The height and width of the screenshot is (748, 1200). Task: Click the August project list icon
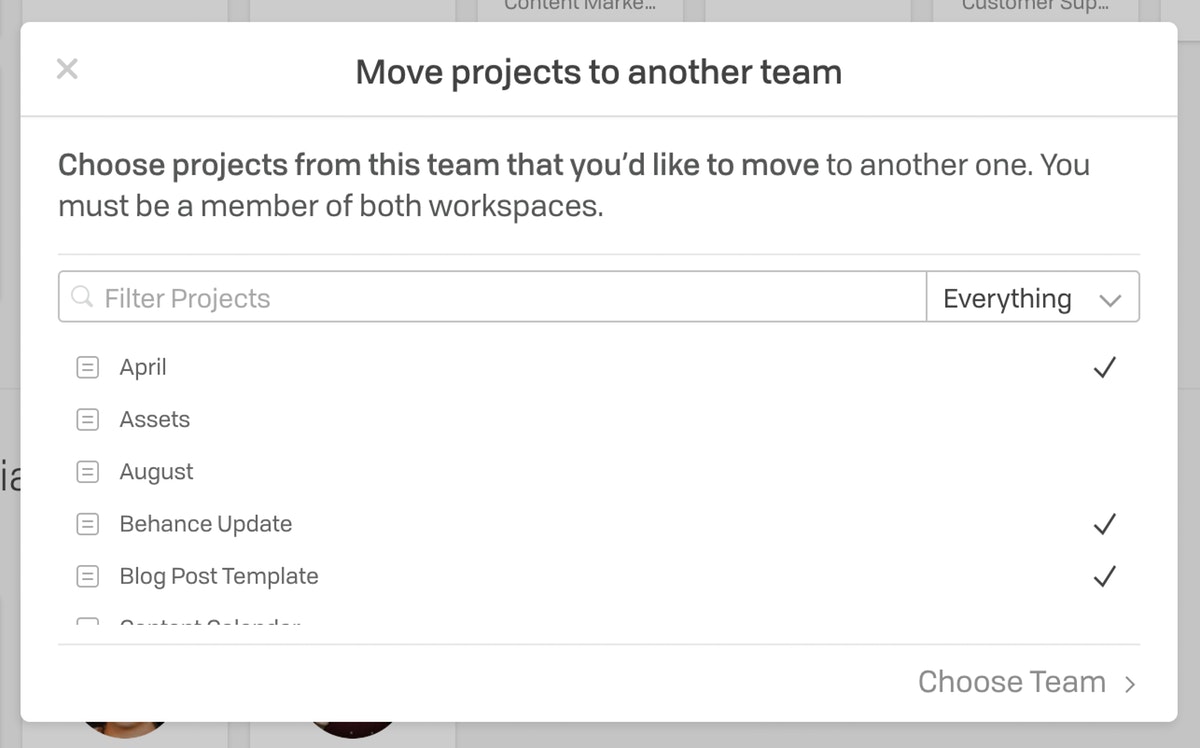(x=88, y=472)
